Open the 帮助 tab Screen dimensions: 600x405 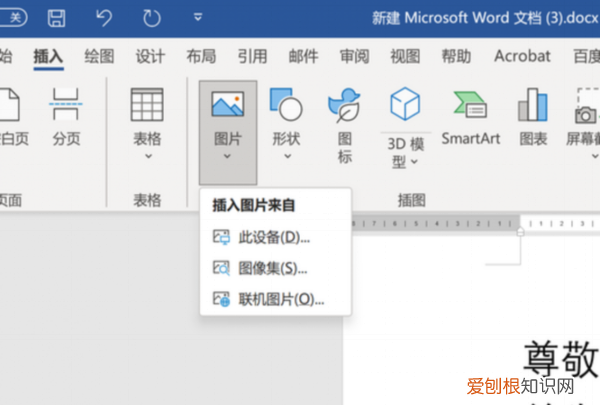click(x=456, y=57)
